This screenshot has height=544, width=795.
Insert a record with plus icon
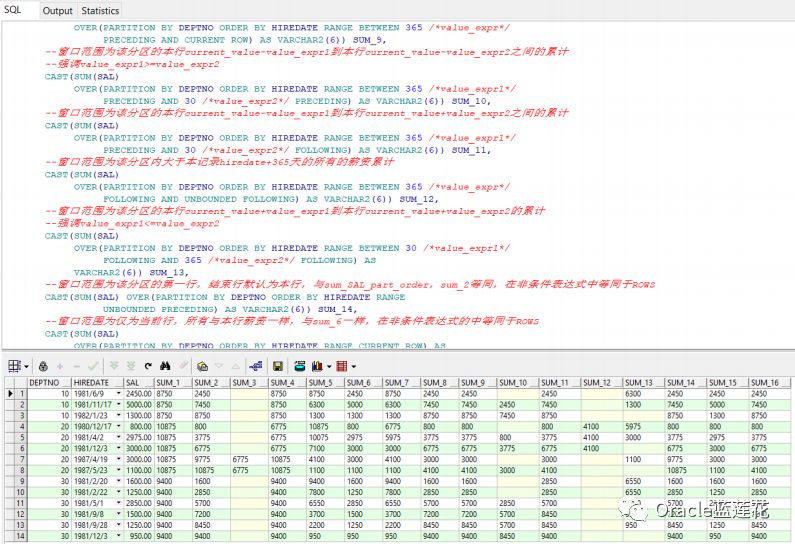[60, 366]
